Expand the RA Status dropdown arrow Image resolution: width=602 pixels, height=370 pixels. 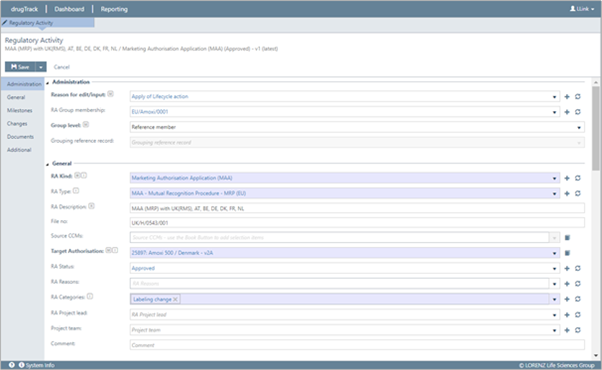(554, 268)
